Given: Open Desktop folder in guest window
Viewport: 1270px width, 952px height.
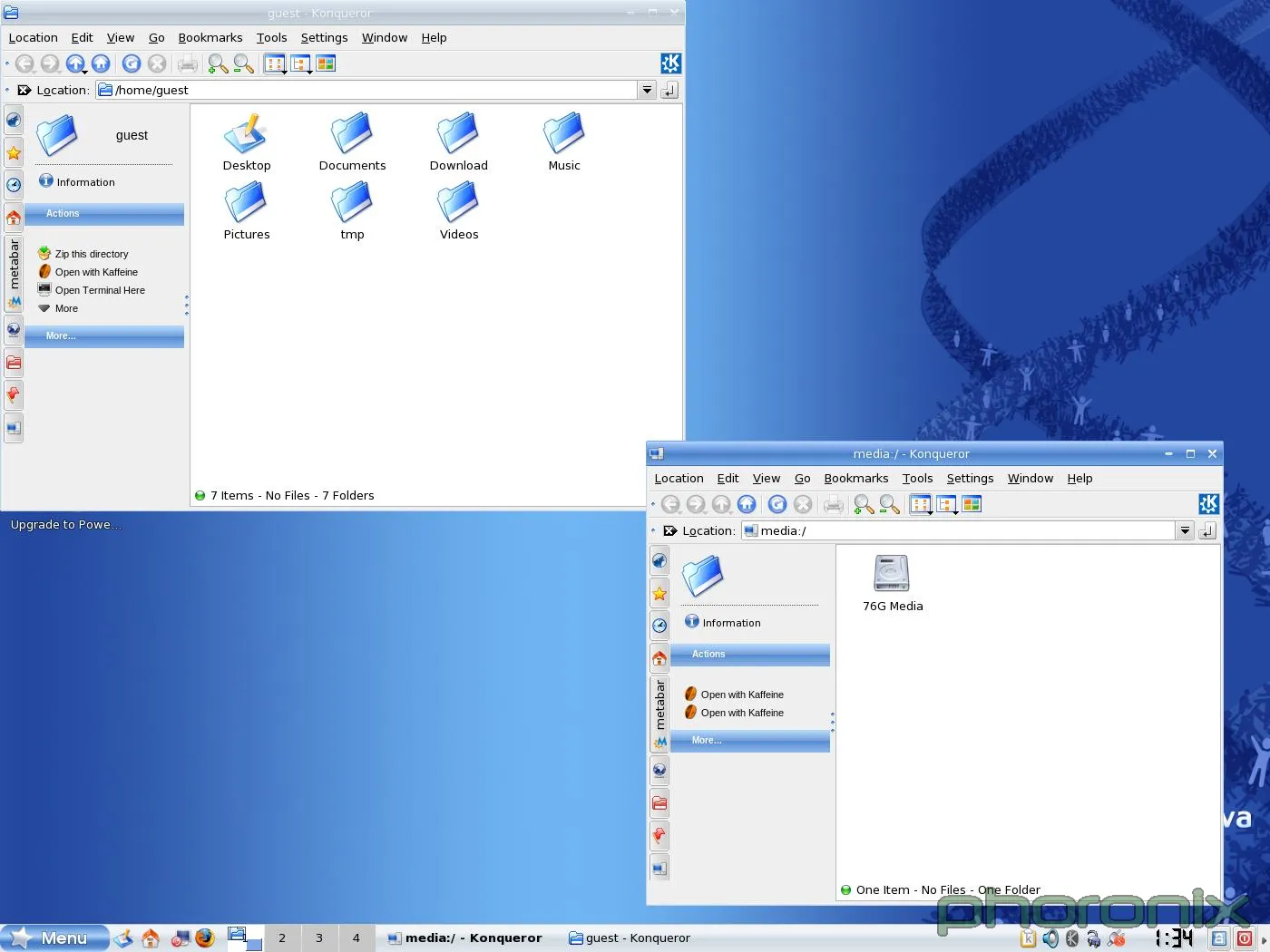Looking at the screenshot, I should tap(246, 142).
